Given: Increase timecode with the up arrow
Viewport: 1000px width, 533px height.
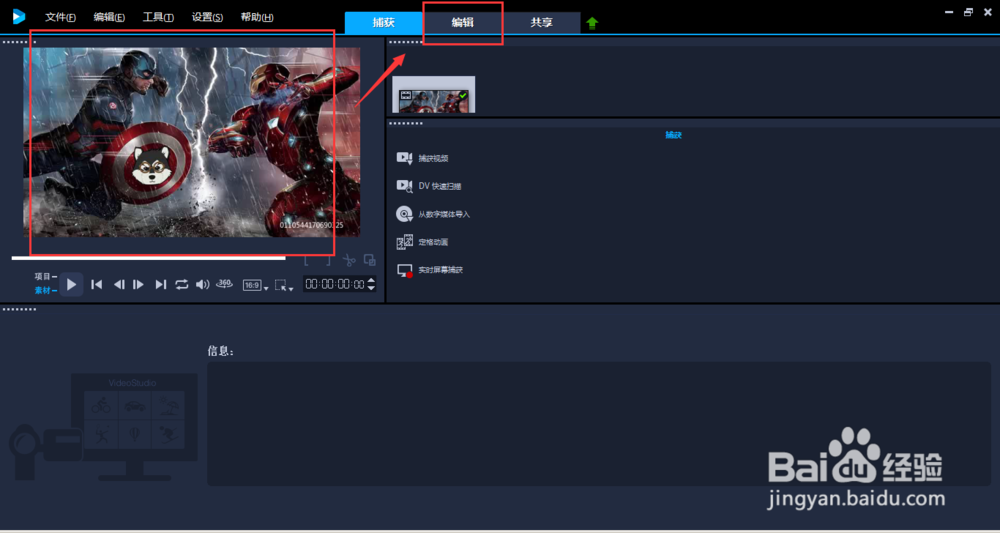Looking at the screenshot, I should pyautogui.click(x=372, y=280).
